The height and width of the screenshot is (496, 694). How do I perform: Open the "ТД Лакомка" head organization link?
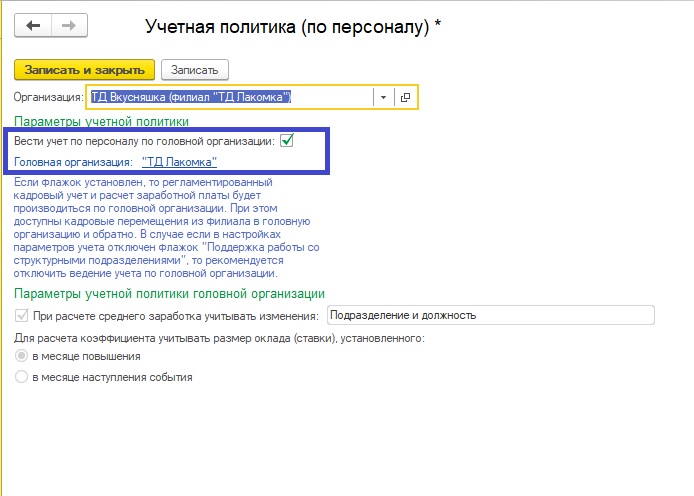[180, 161]
